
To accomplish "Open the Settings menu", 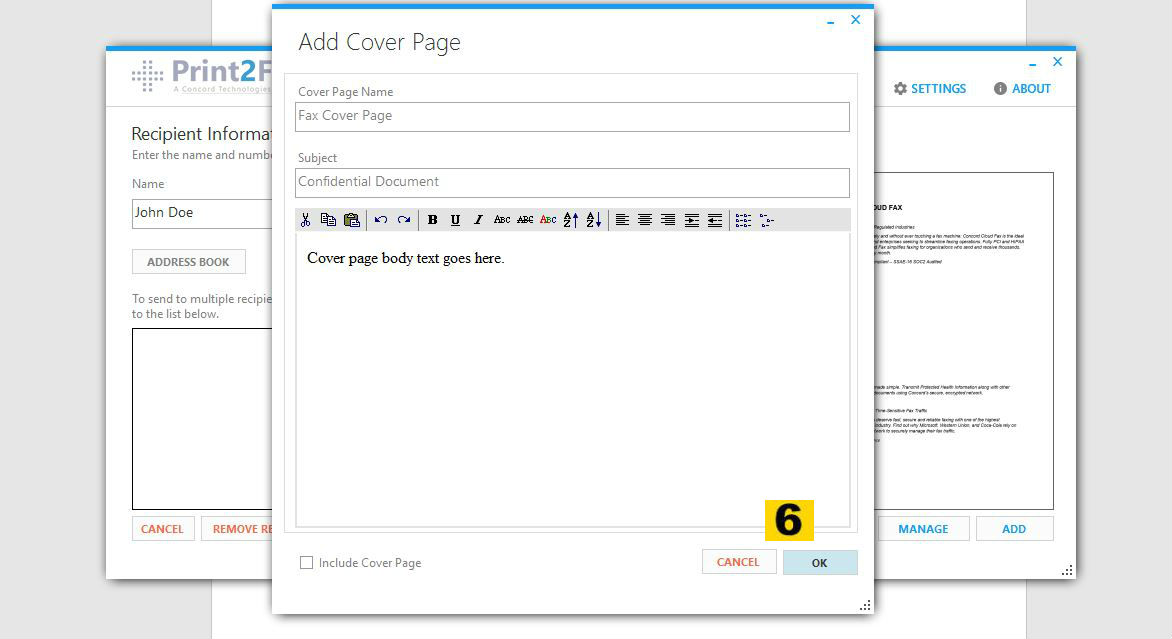I will point(930,89).
